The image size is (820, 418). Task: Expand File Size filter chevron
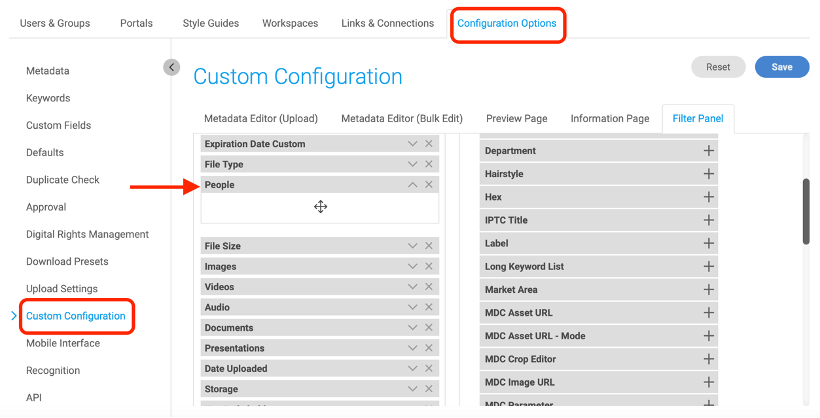(412, 246)
